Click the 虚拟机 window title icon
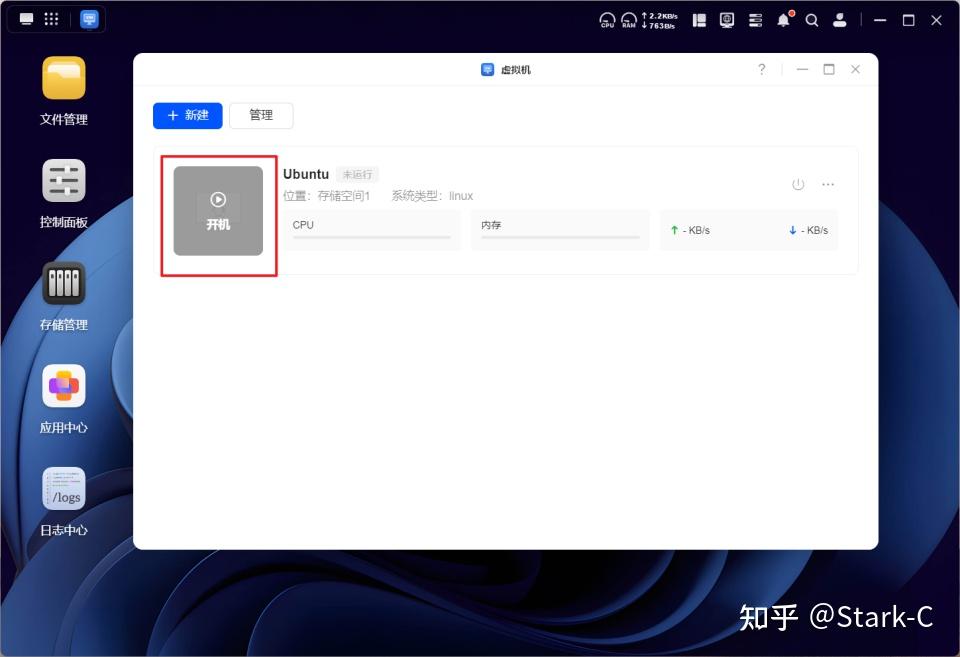960x657 pixels. 487,70
